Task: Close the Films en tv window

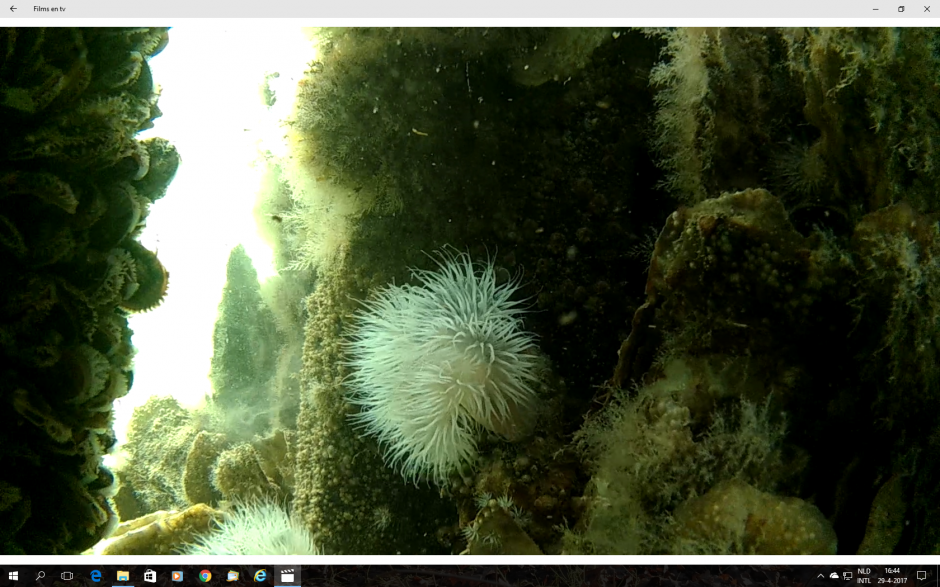Action: tap(927, 9)
